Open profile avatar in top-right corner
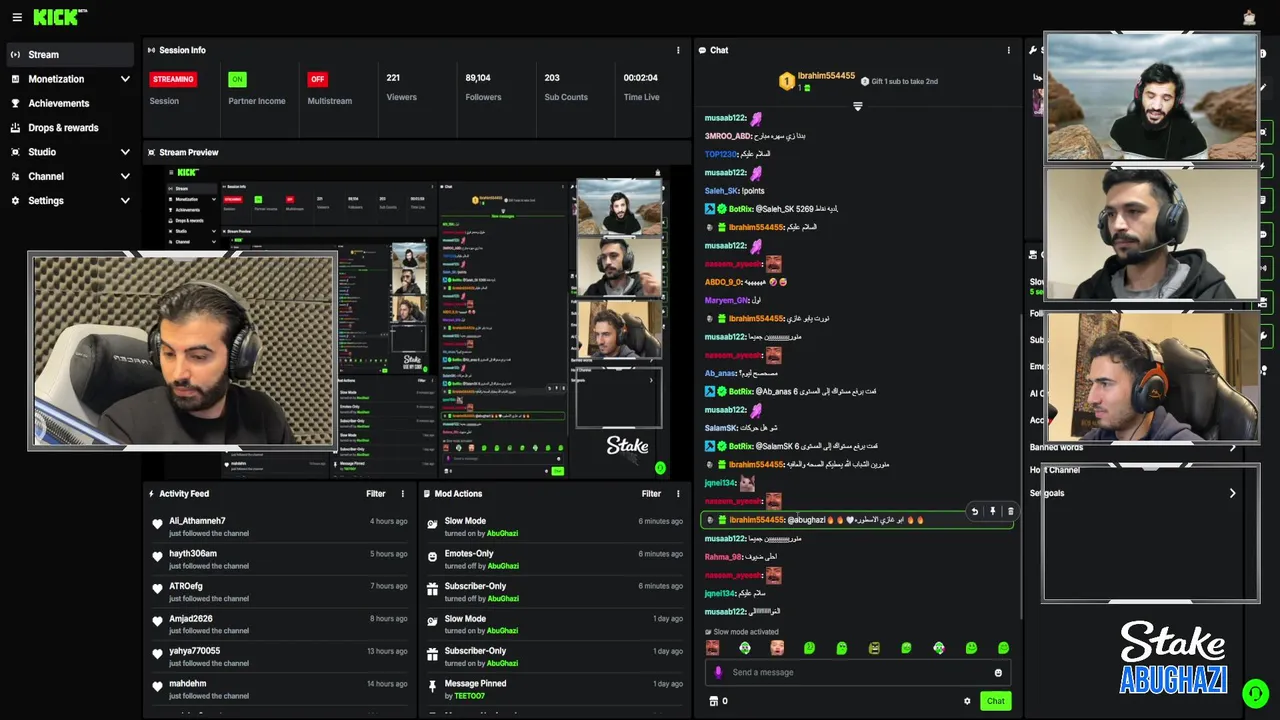 pyautogui.click(x=1249, y=17)
